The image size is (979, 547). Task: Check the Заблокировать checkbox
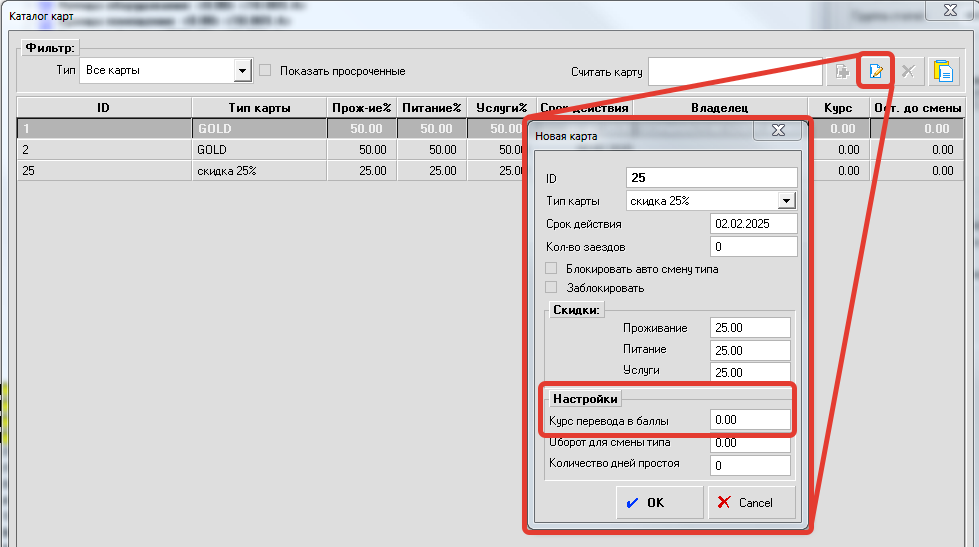click(x=551, y=288)
